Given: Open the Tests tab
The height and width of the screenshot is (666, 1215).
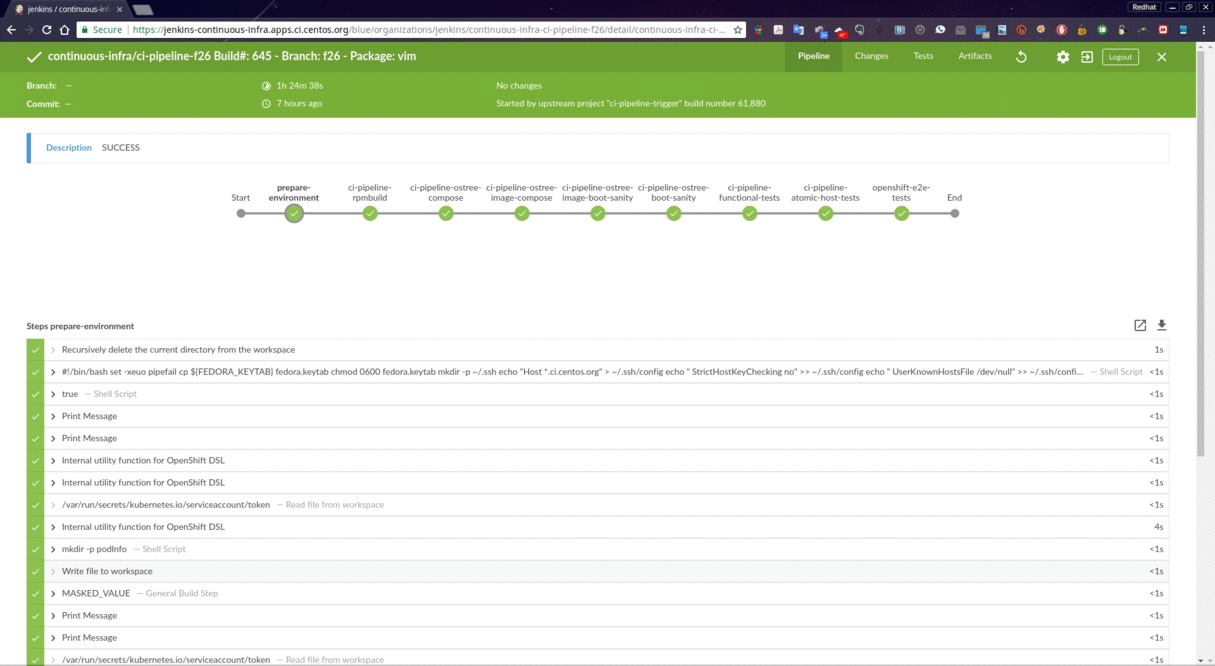Looking at the screenshot, I should coord(923,56).
